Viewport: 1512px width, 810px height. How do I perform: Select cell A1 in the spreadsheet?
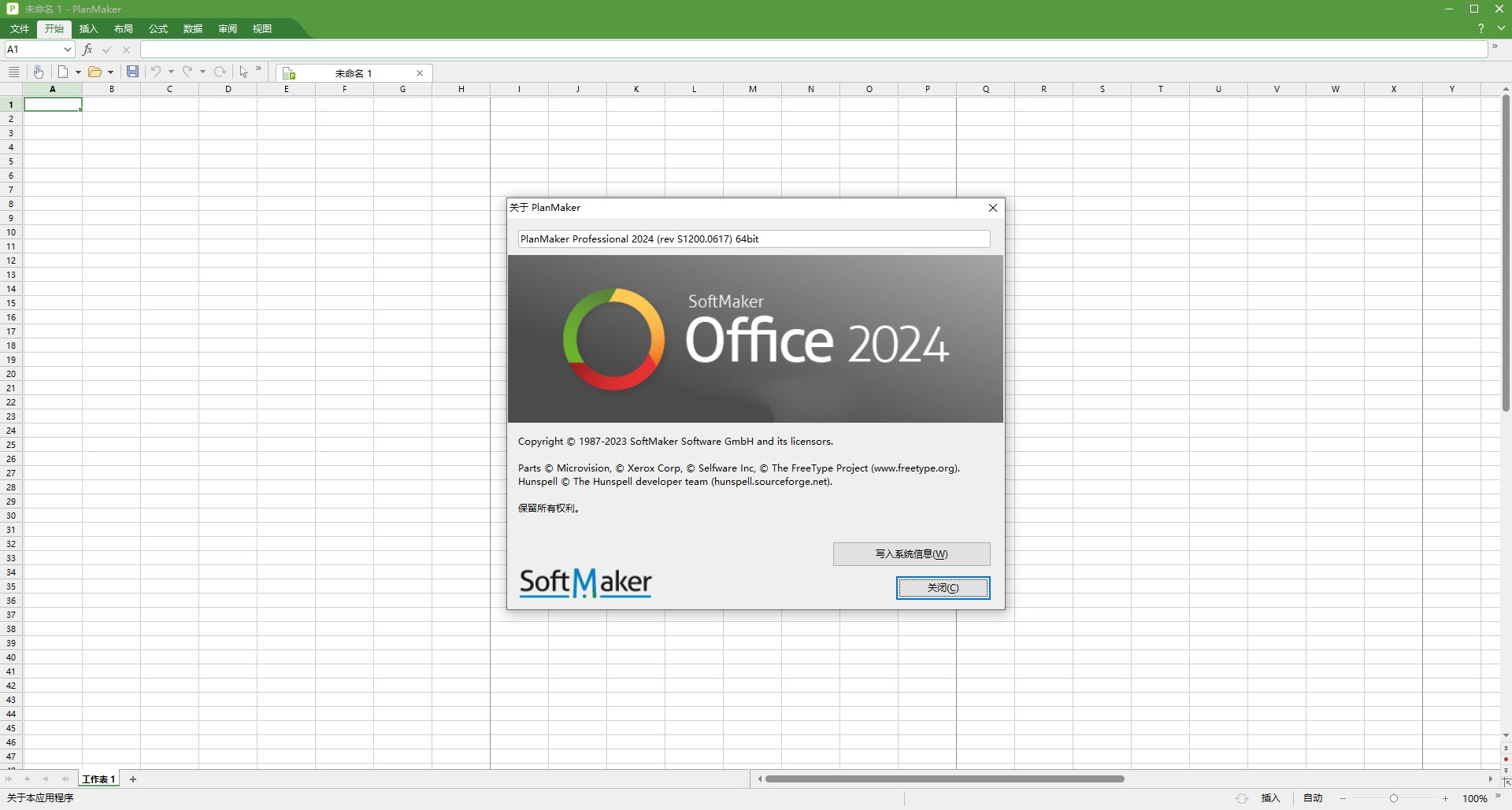pyautogui.click(x=53, y=104)
